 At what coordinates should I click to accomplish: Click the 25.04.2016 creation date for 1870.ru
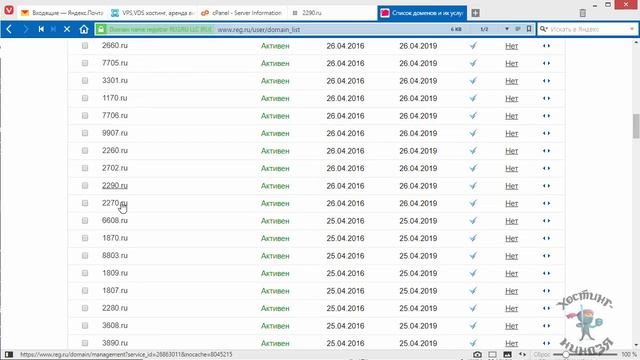(x=345, y=238)
